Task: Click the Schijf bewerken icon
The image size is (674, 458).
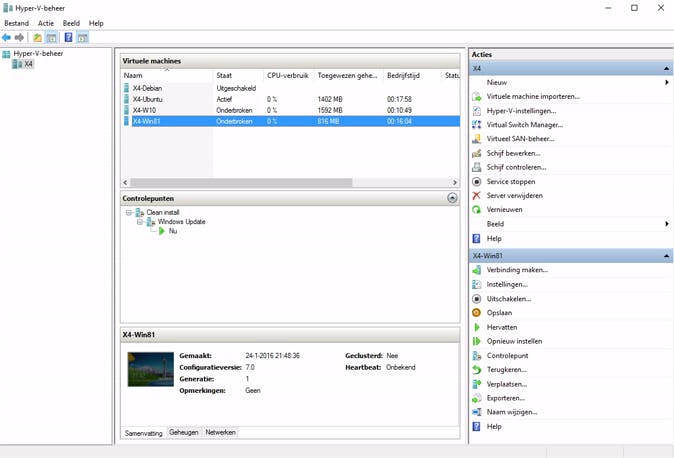Action: pyautogui.click(x=476, y=153)
